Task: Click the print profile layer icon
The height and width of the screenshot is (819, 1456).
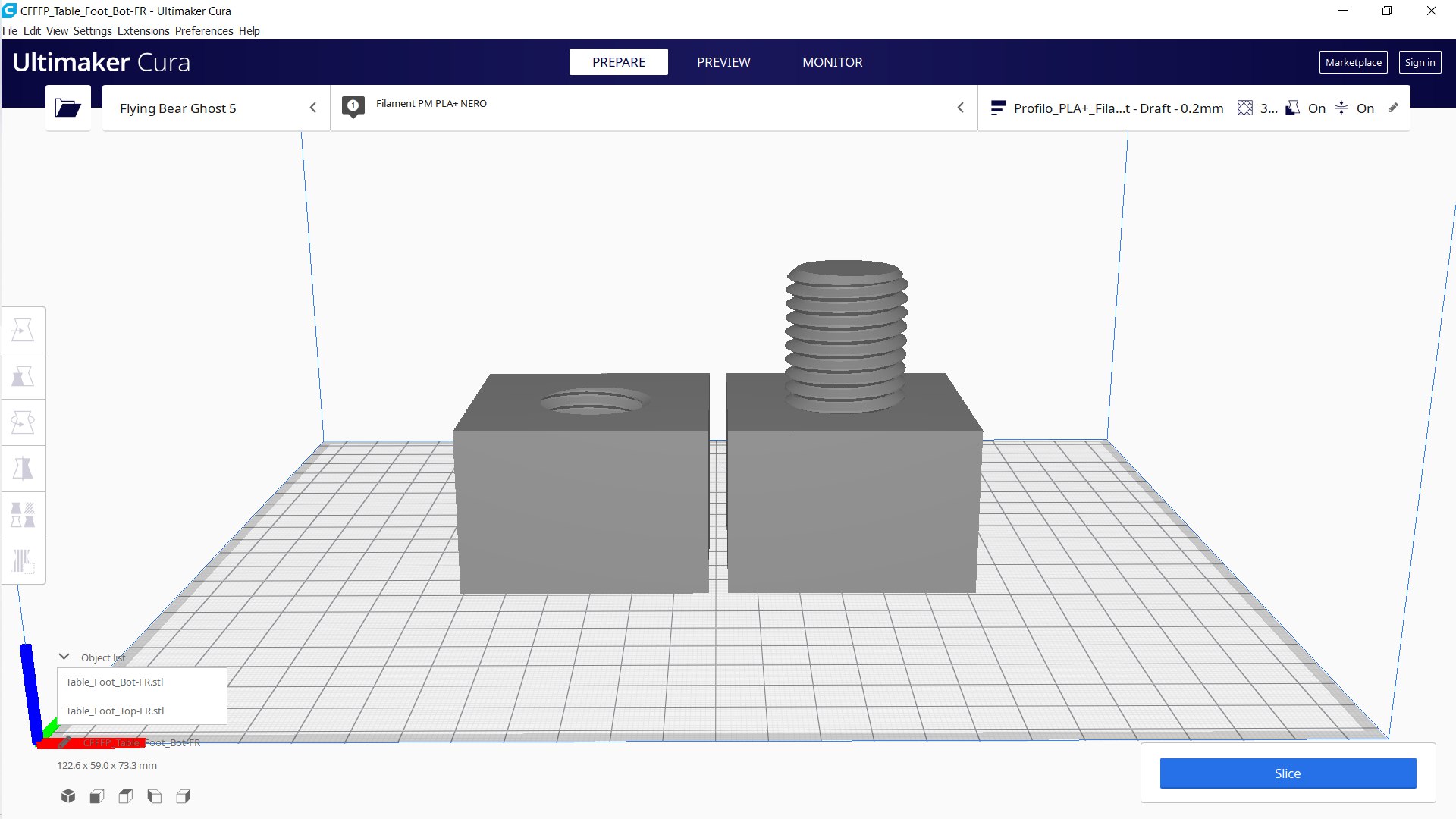Action: [998, 108]
